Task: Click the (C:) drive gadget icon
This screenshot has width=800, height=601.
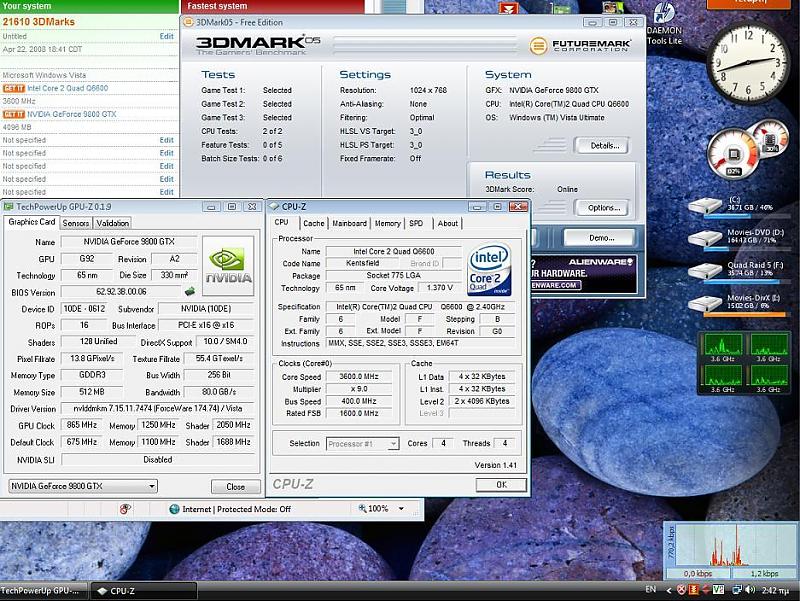Action: click(705, 207)
